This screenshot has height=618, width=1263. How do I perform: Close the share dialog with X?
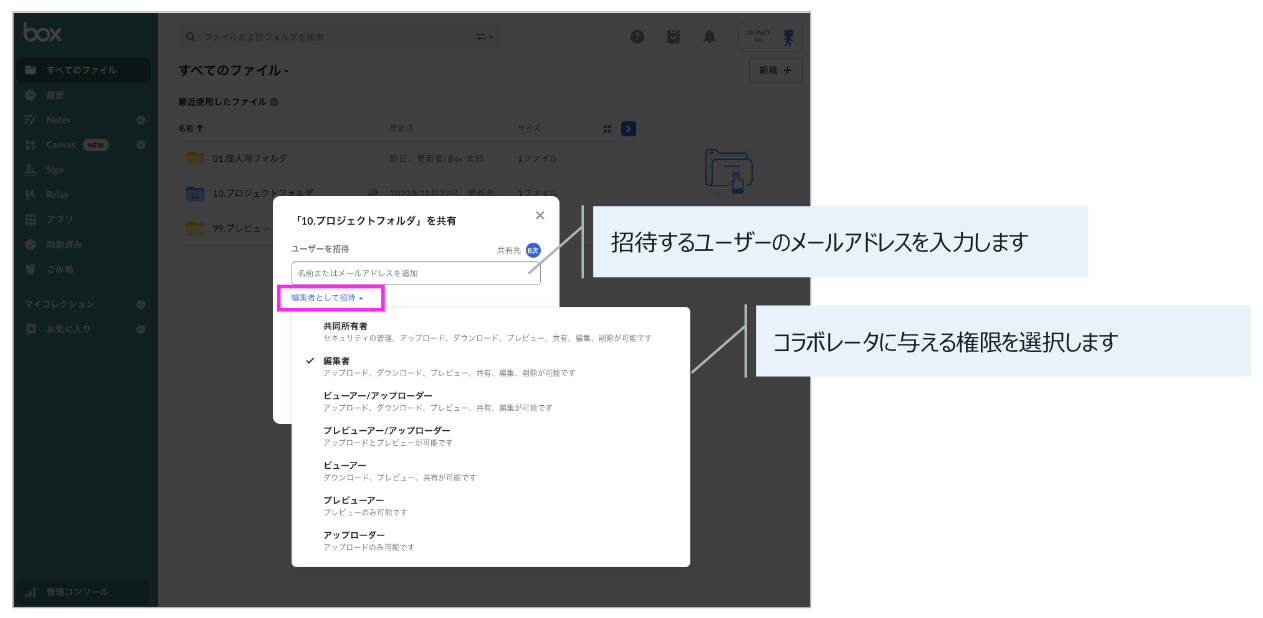coord(540,215)
